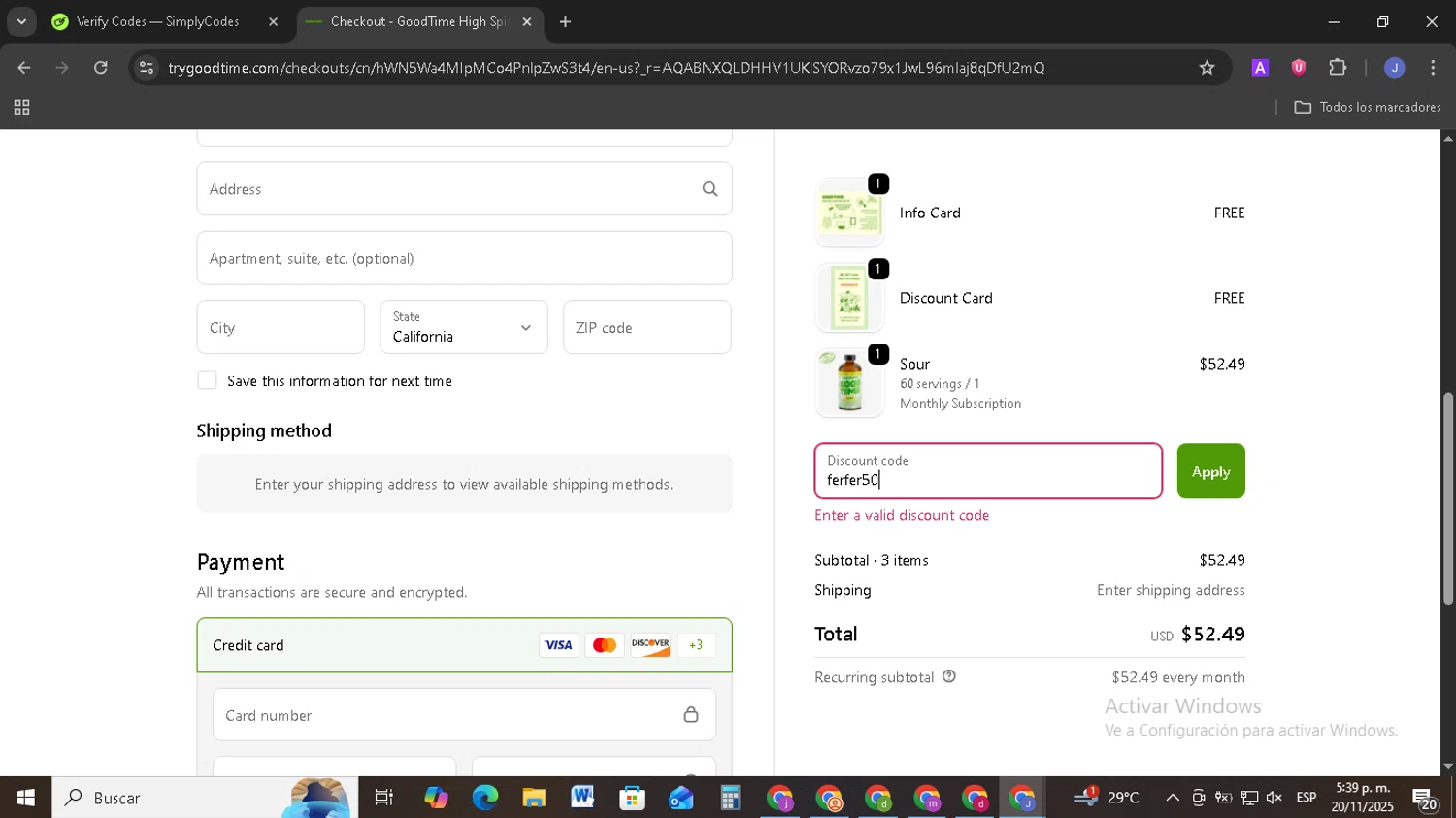Open the browser extensions puzzle icon
1456x818 pixels.
coord(1338,68)
